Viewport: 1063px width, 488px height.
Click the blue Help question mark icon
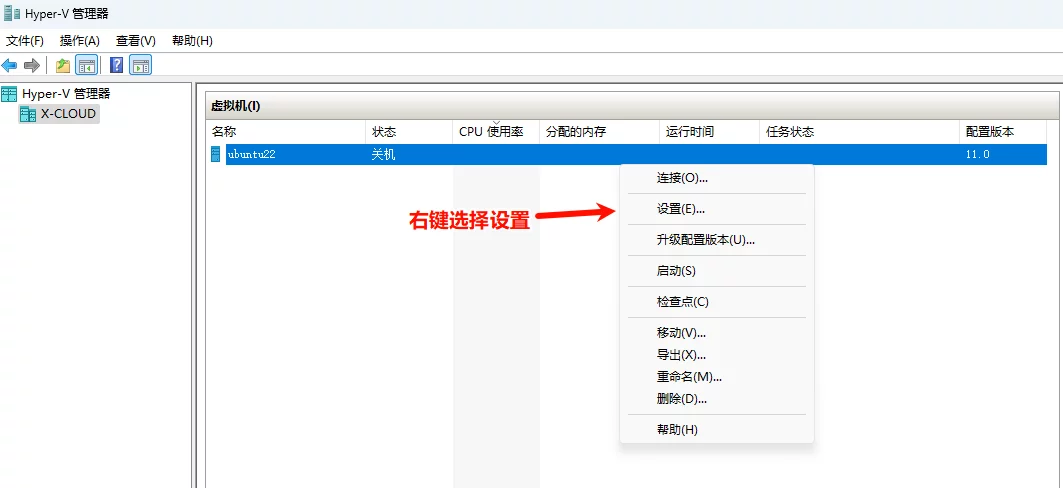(x=116, y=66)
